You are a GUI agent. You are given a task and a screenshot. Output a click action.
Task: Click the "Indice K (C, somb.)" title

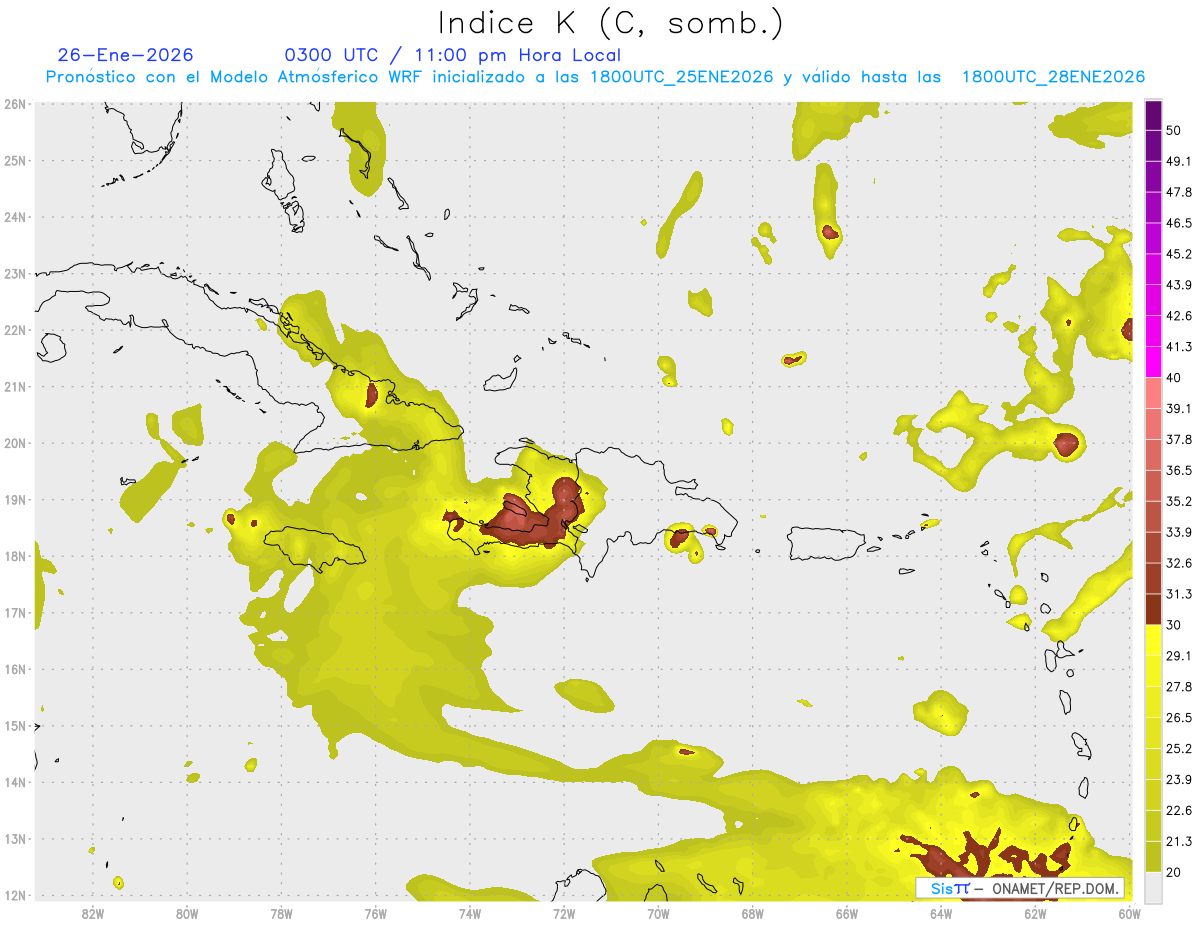click(x=610, y=23)
